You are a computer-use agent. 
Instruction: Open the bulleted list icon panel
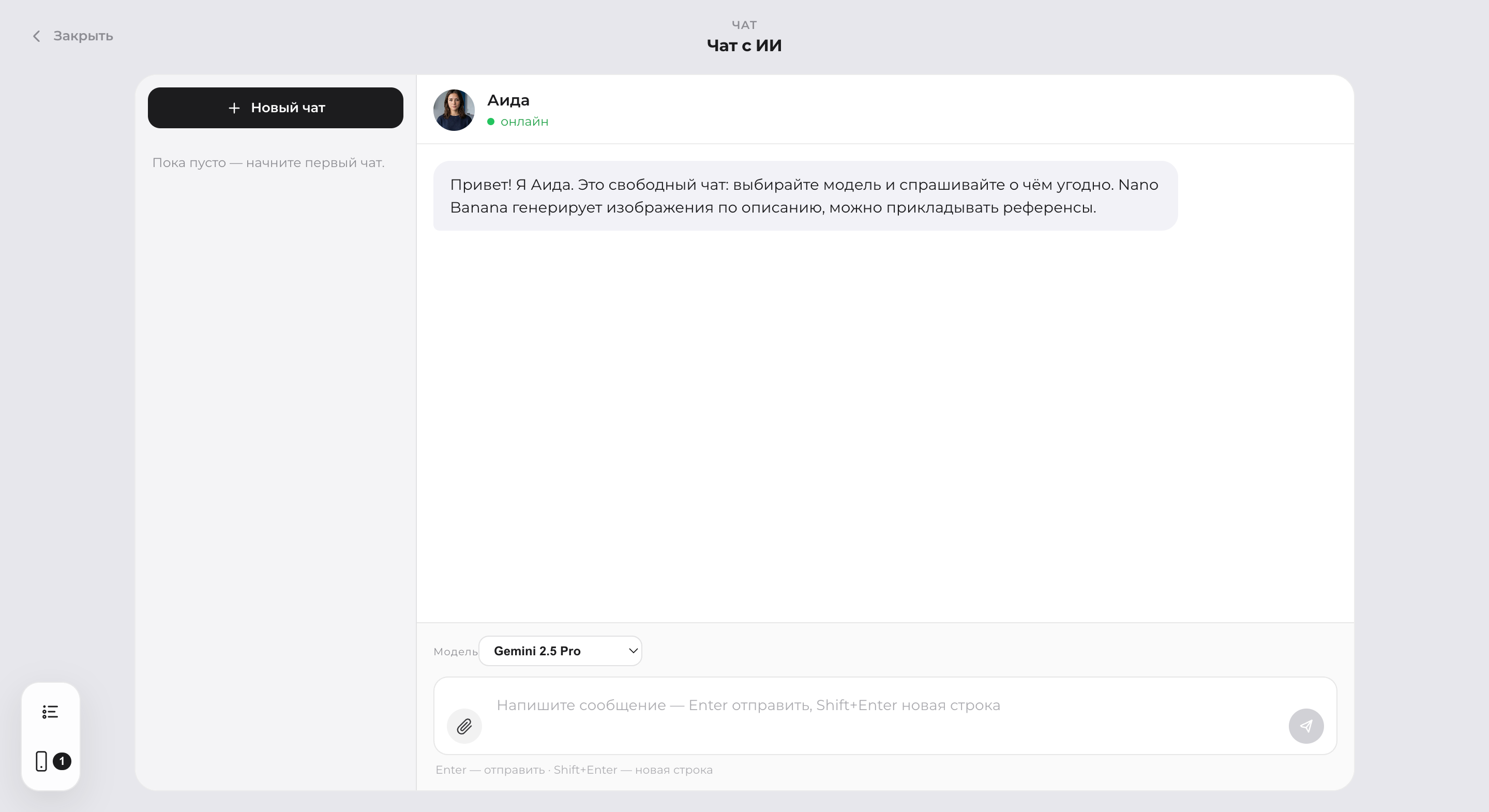pos(50,712)
